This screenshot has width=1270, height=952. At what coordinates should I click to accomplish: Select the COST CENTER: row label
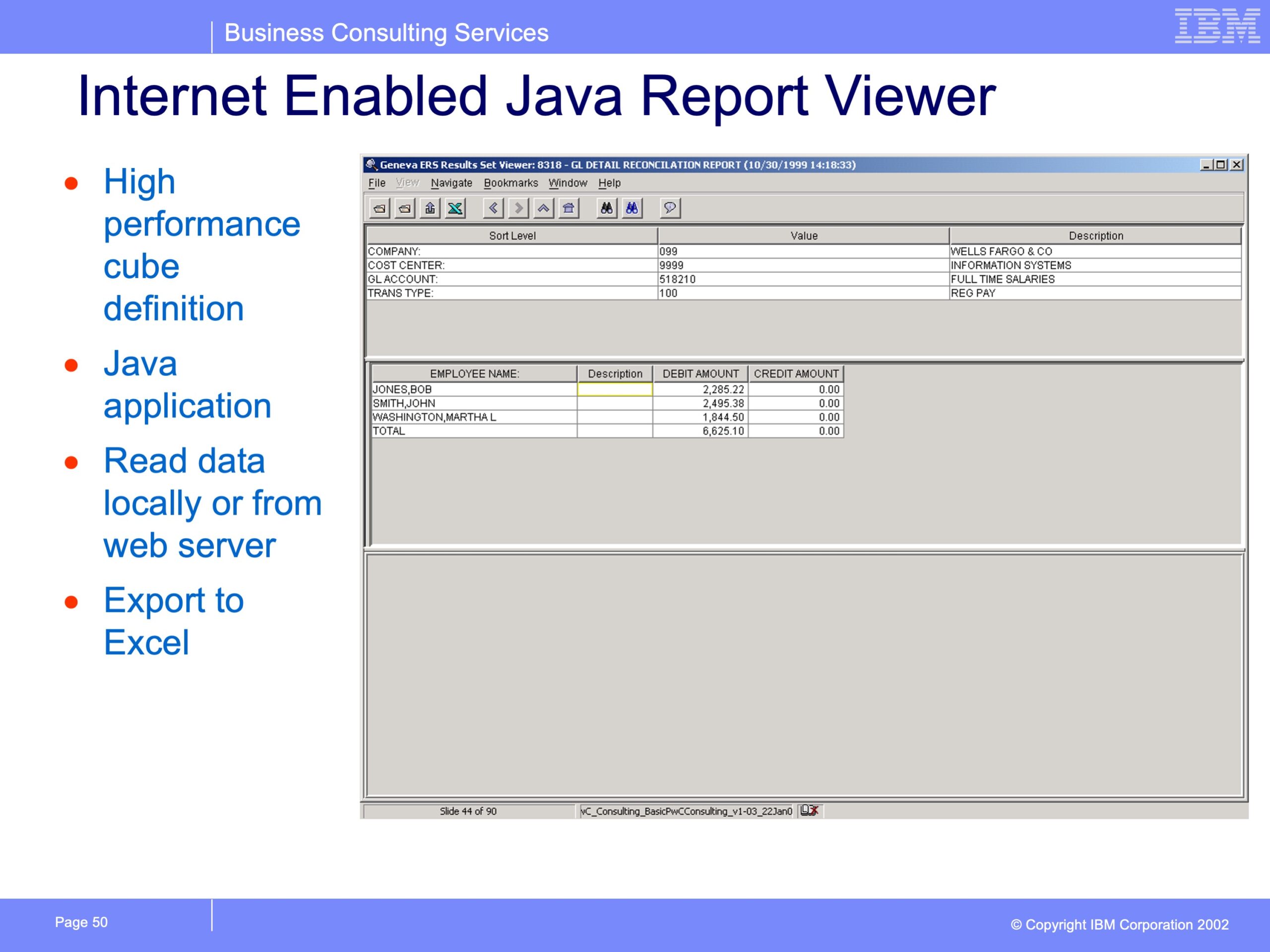[x=511, y=265]
